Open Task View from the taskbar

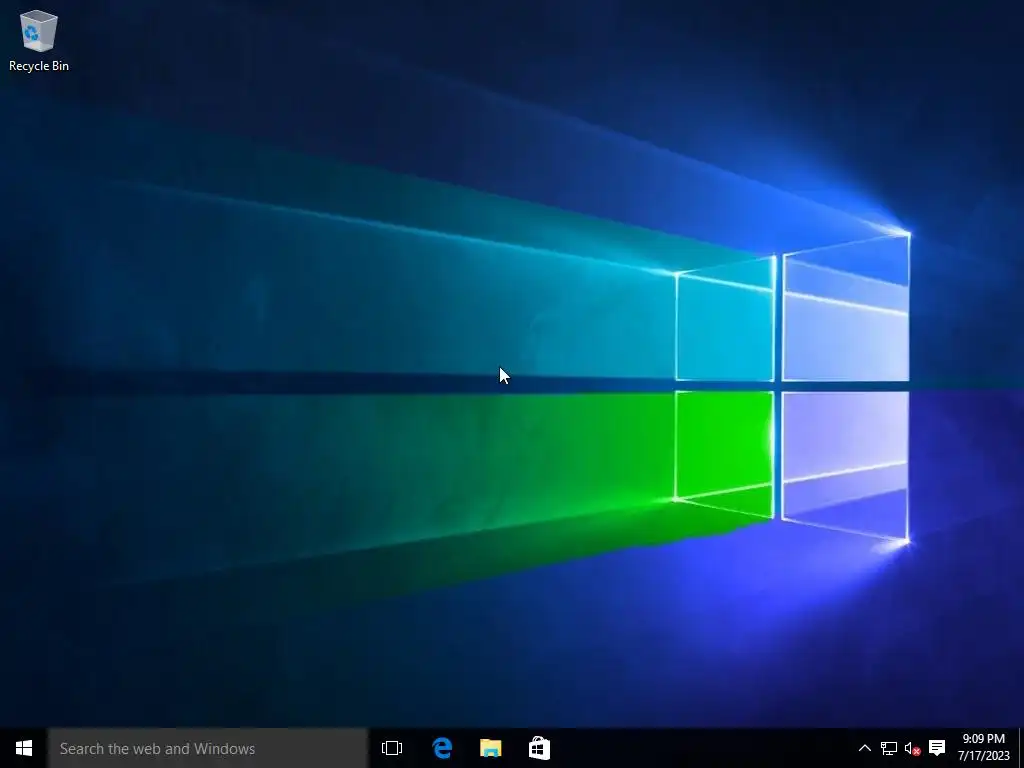click(392, 748)
